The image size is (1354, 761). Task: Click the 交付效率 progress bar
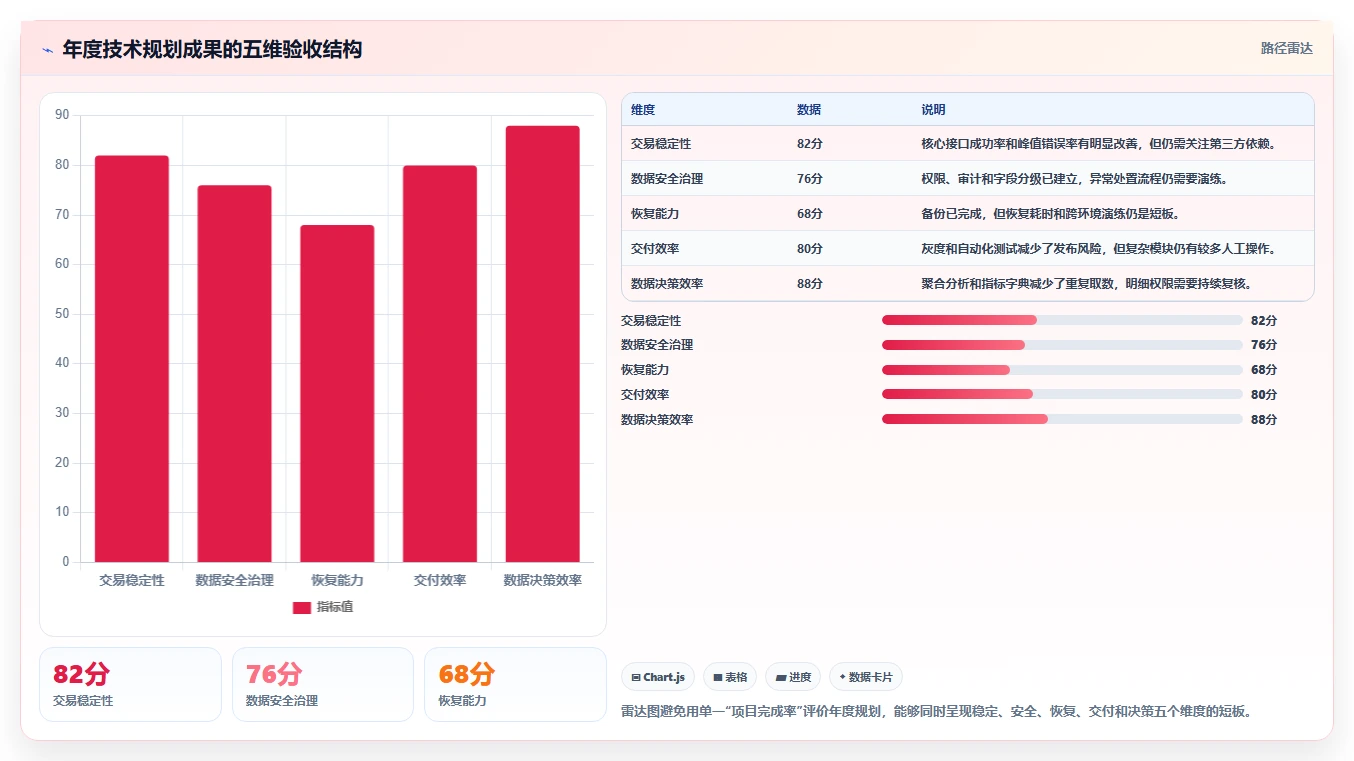[1062, 394]
